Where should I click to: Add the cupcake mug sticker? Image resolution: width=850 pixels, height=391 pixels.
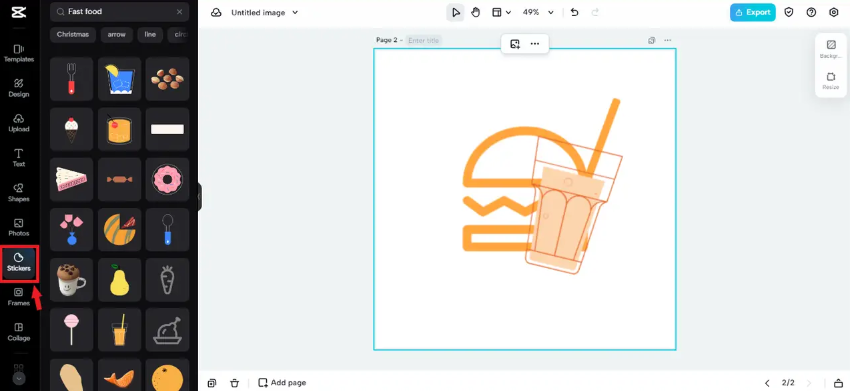coord(72,280)
